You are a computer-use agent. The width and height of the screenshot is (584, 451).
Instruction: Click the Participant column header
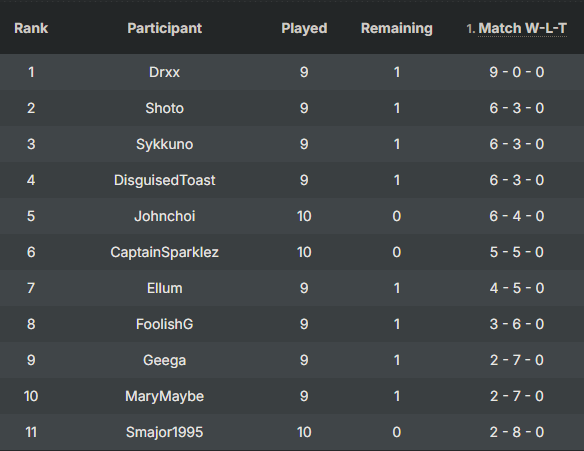click(165, 28)
